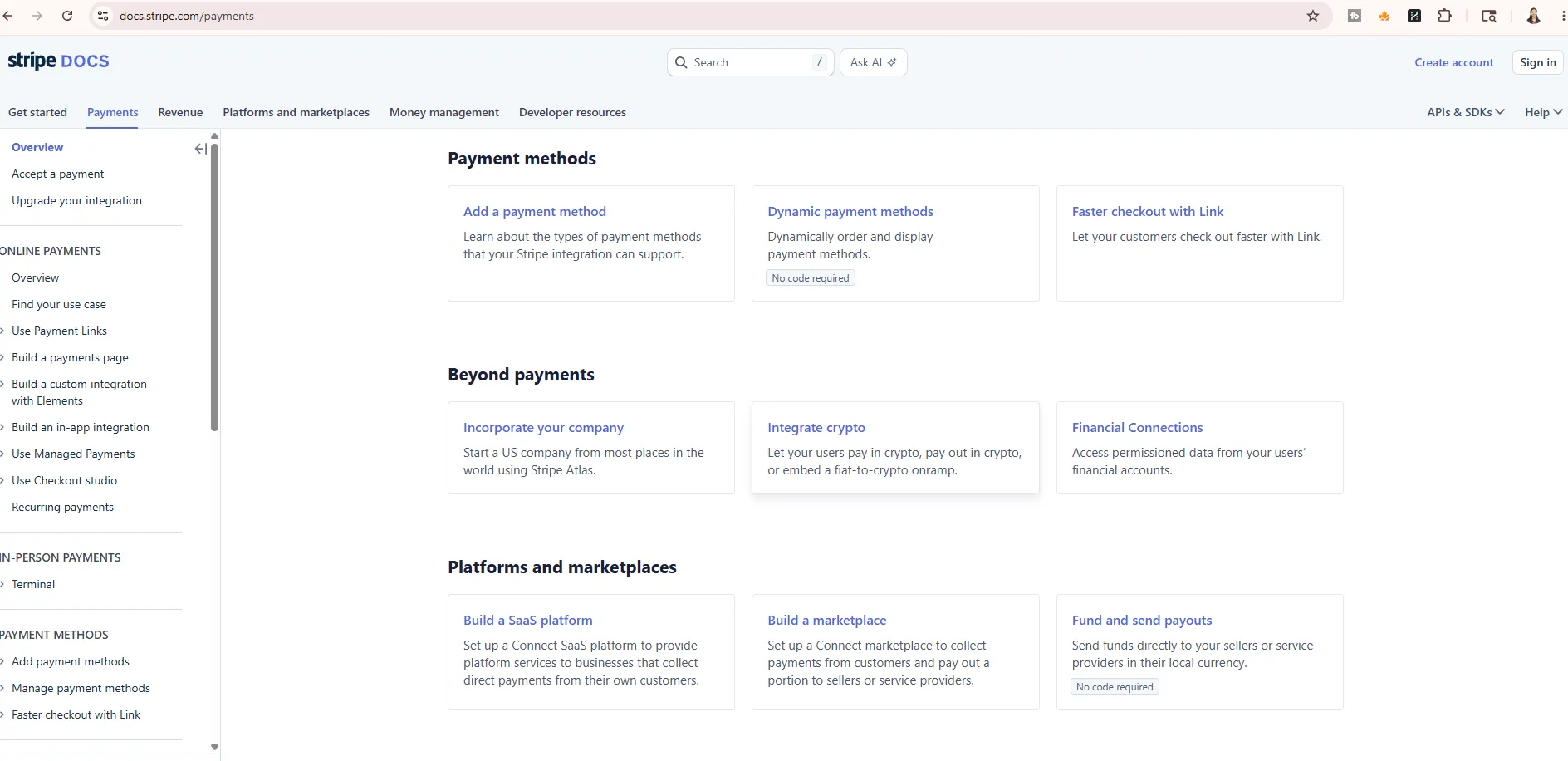Open Overview under Online Payments
This screenshot has width=1568, height=761.
click(x=35, y=277)
